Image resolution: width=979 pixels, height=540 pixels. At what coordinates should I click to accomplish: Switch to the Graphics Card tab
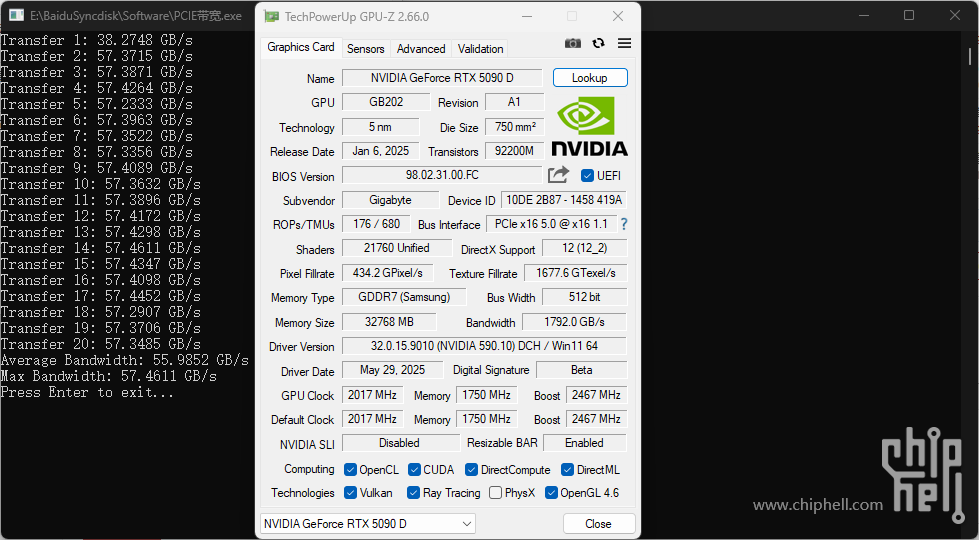[x=301, y=47]
